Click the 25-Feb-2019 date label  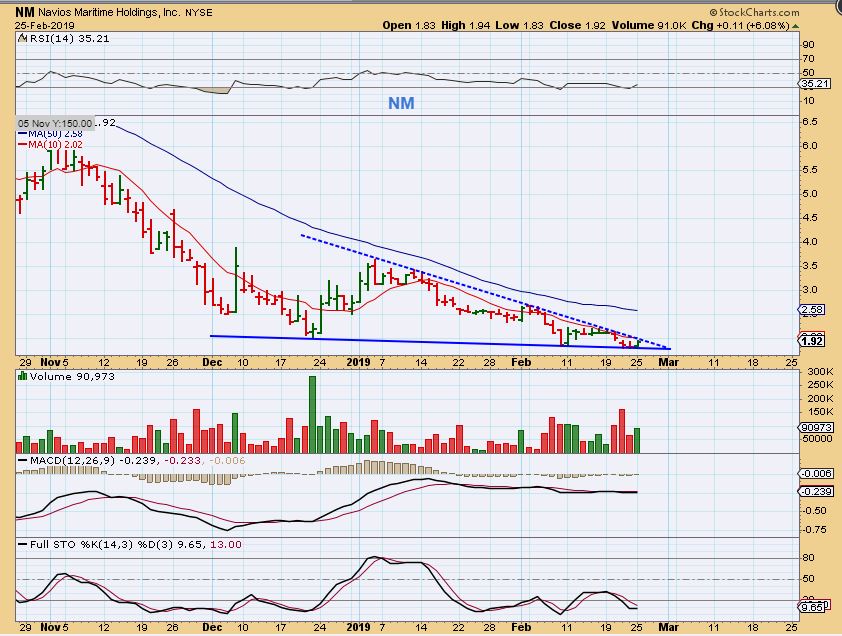(x=45, y=25)
